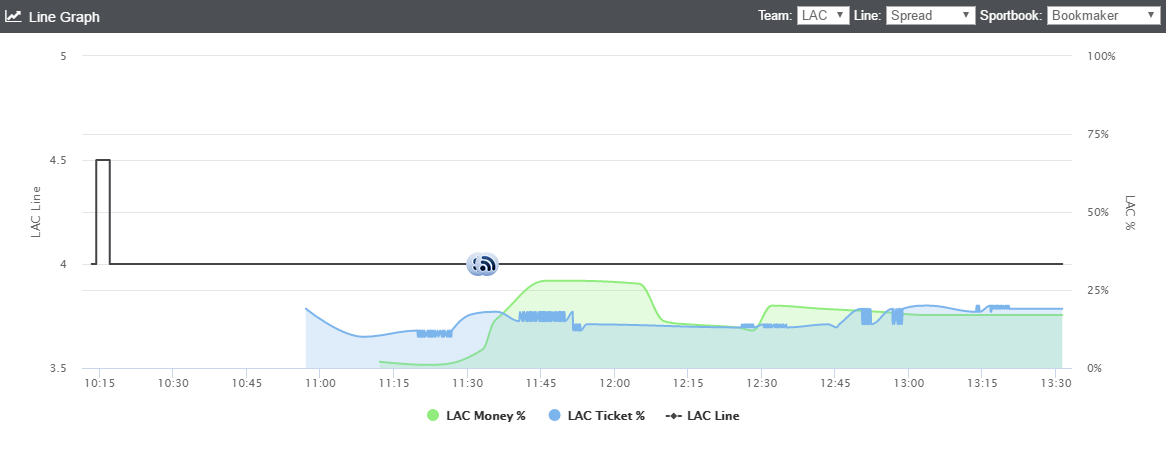Click the LAC % right axis title
Image resolution: width=1166 pixels, height=457 pixels.
point(1130,213)
